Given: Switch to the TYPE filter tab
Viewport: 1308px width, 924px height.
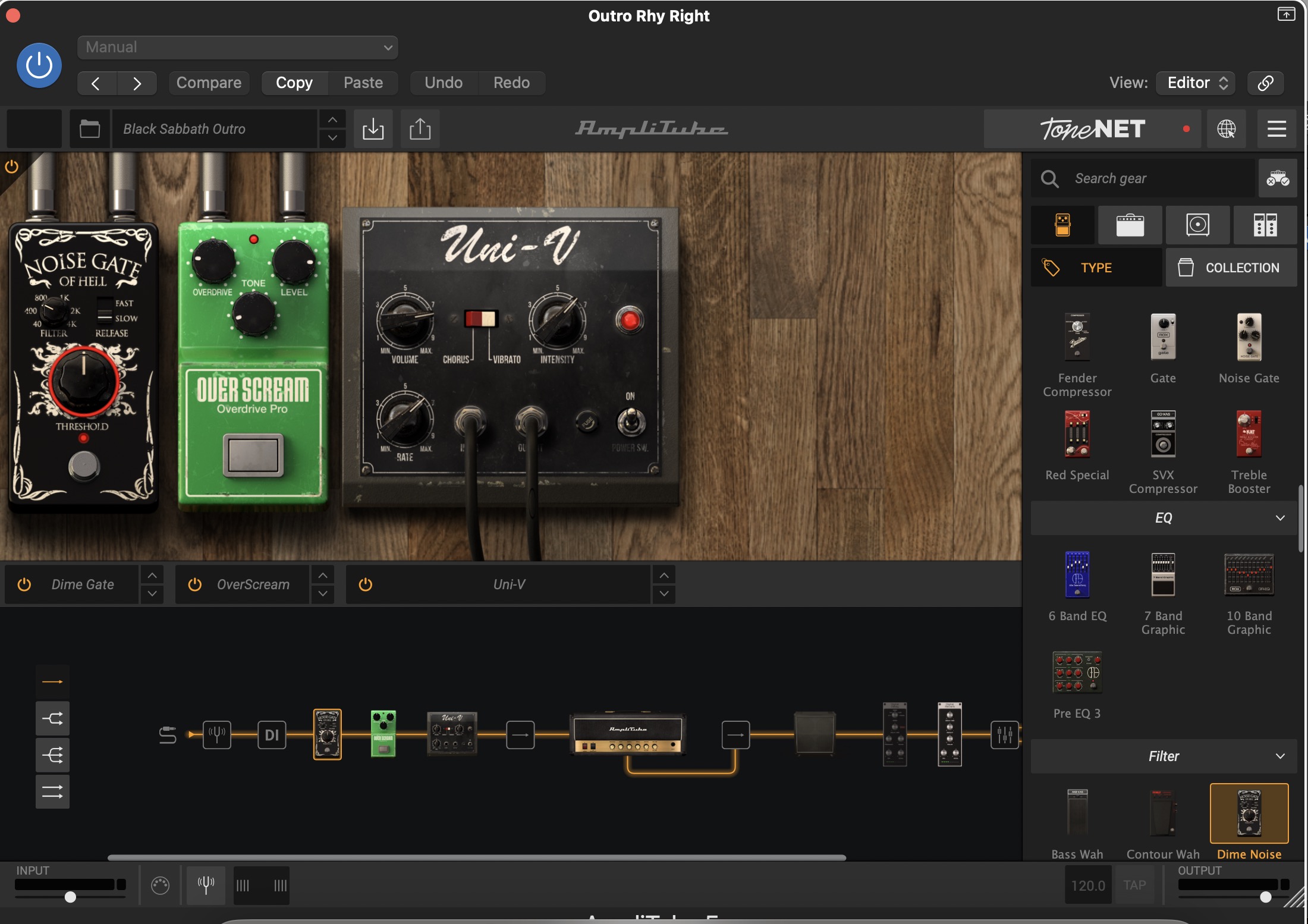Looking at the screenshot, I should tap(1096, 268).
